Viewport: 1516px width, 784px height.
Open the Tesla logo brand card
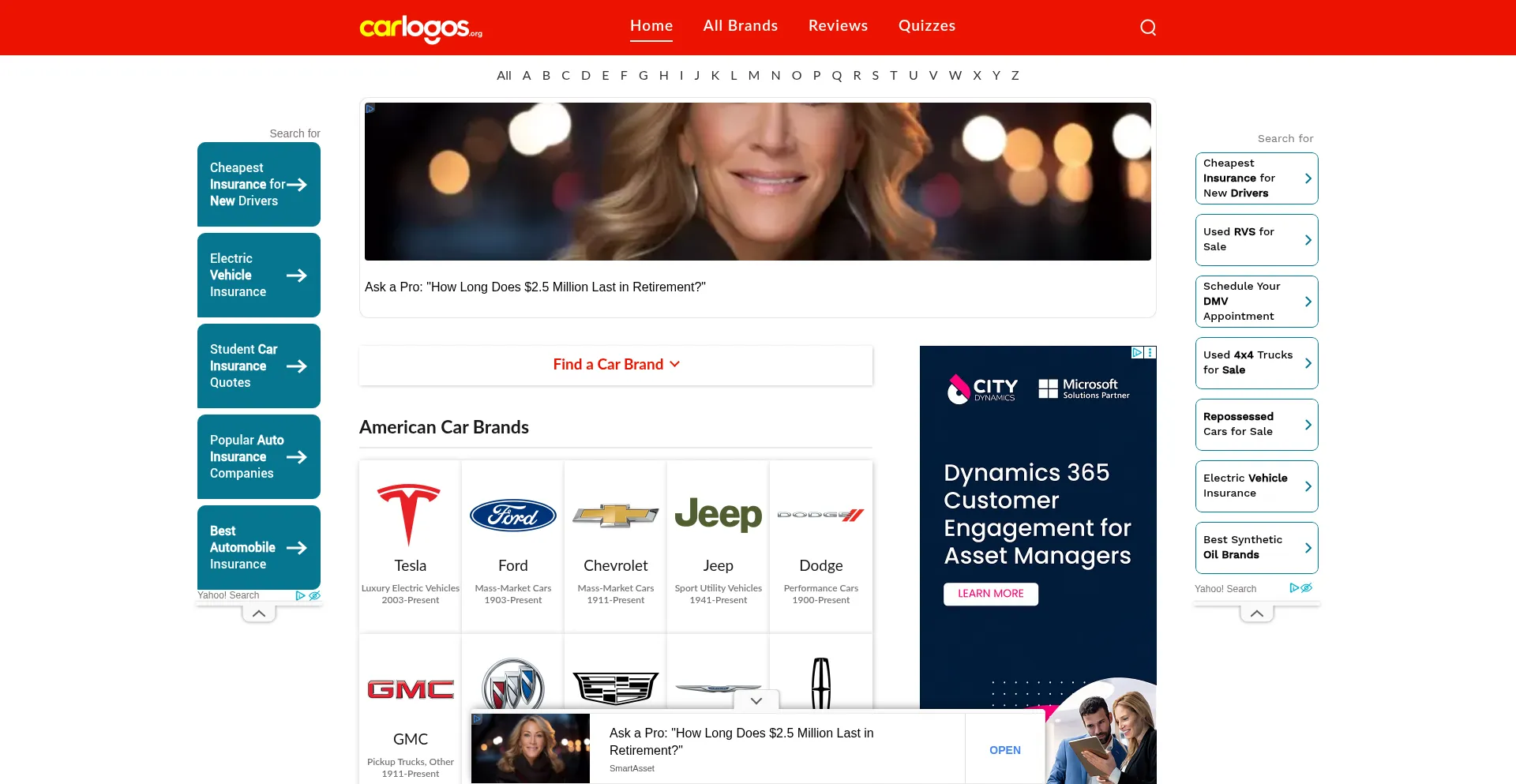410,515
